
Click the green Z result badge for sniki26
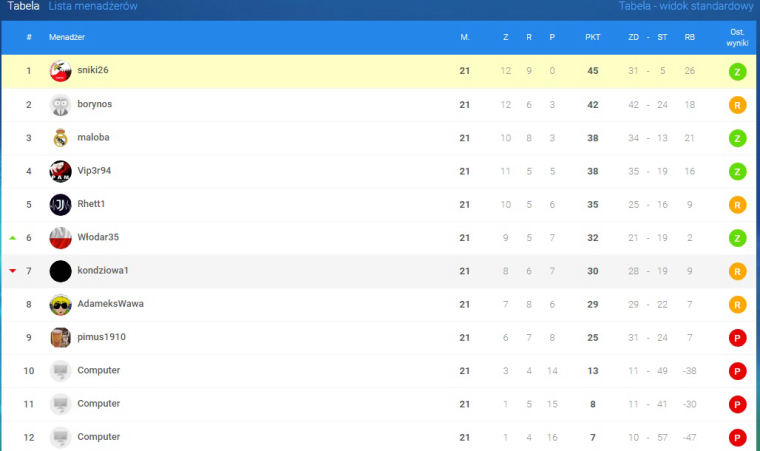(738, 71)
